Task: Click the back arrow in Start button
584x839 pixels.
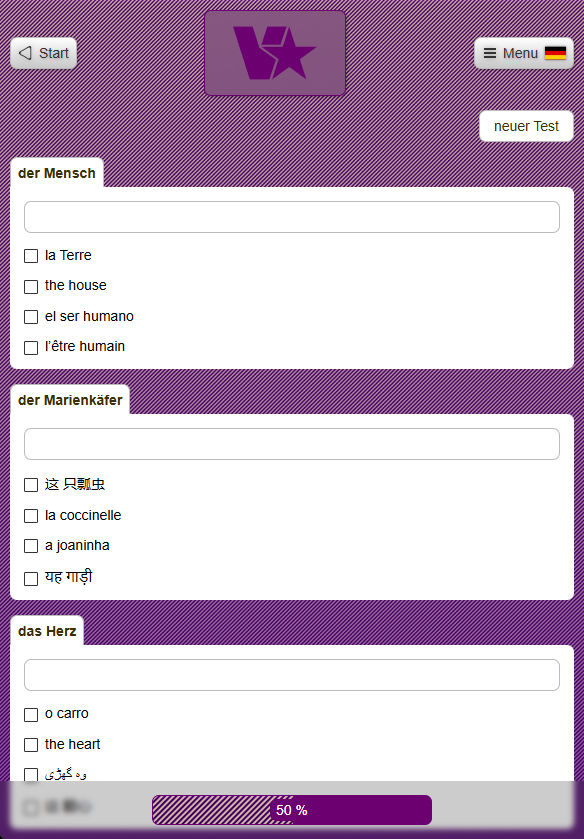Action: click(25, 53)
